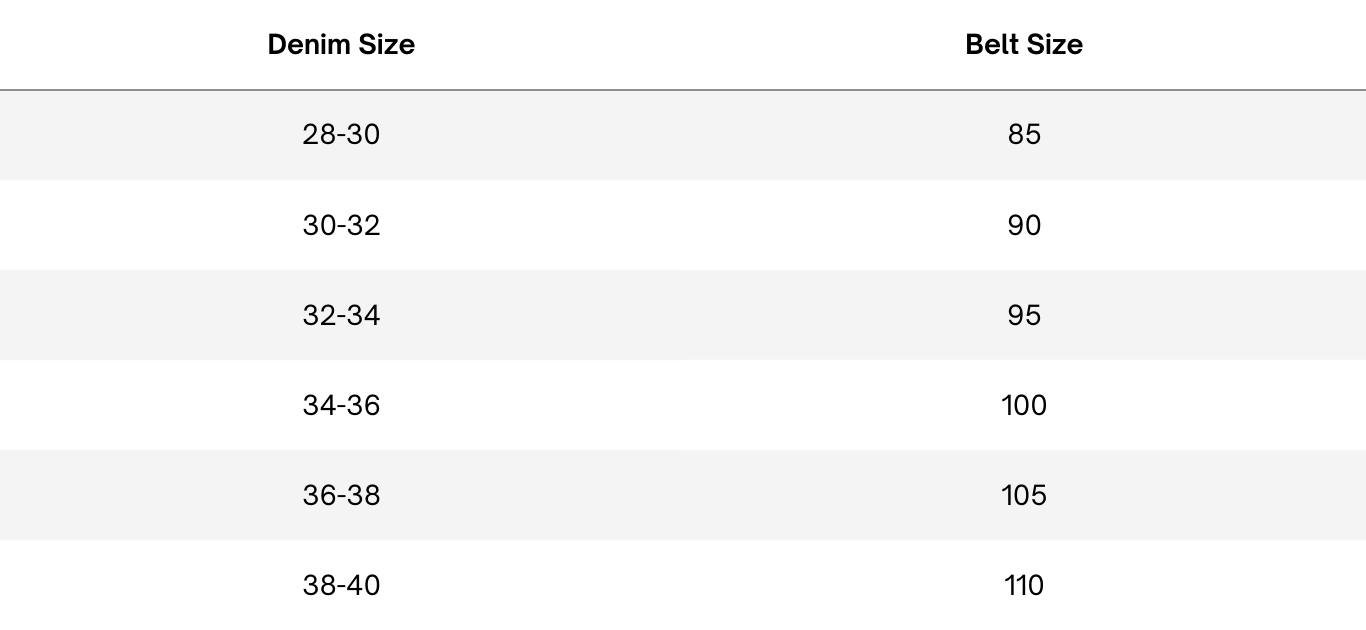Click the divider line below the table headers
This screenshot has height=630, width=1366.
(683, 90)
